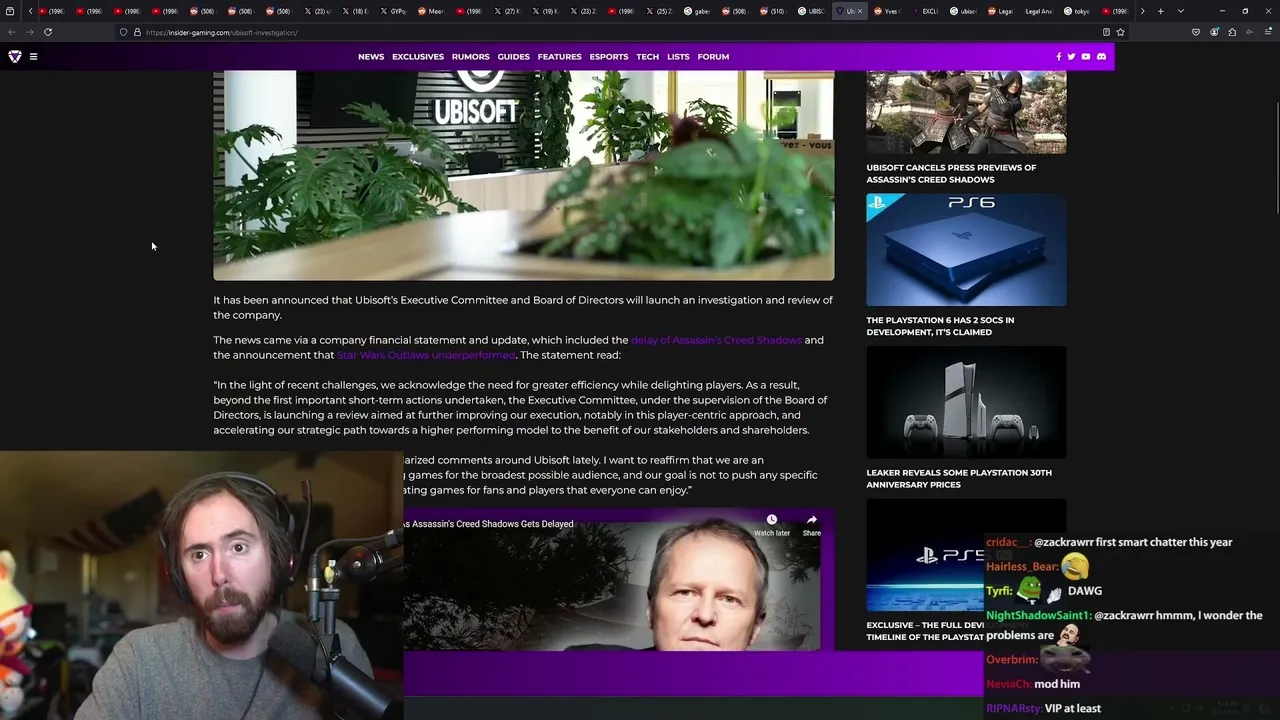Screen dimensions: 1280x720
Task: Open the RUMORS menu item
Action: pos(471,57)
